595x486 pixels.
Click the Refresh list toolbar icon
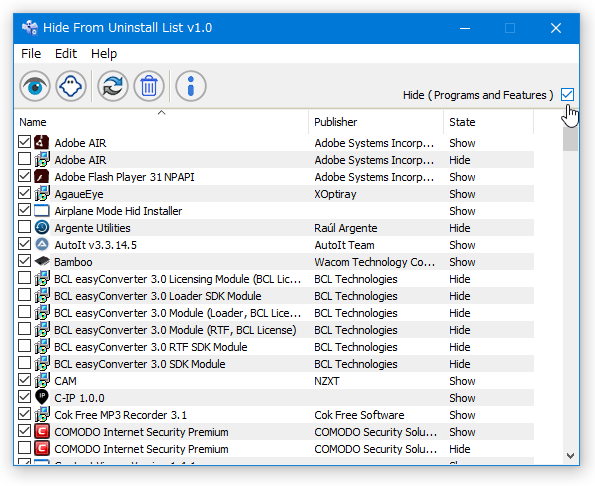pos(113,86)
